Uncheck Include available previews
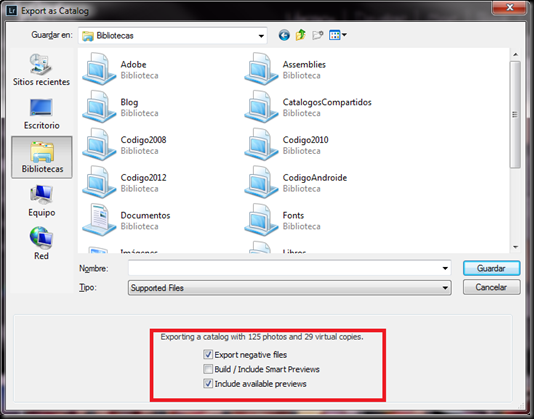Image resolution: width=534 pixels, height=419 pixels. (208, 384)
